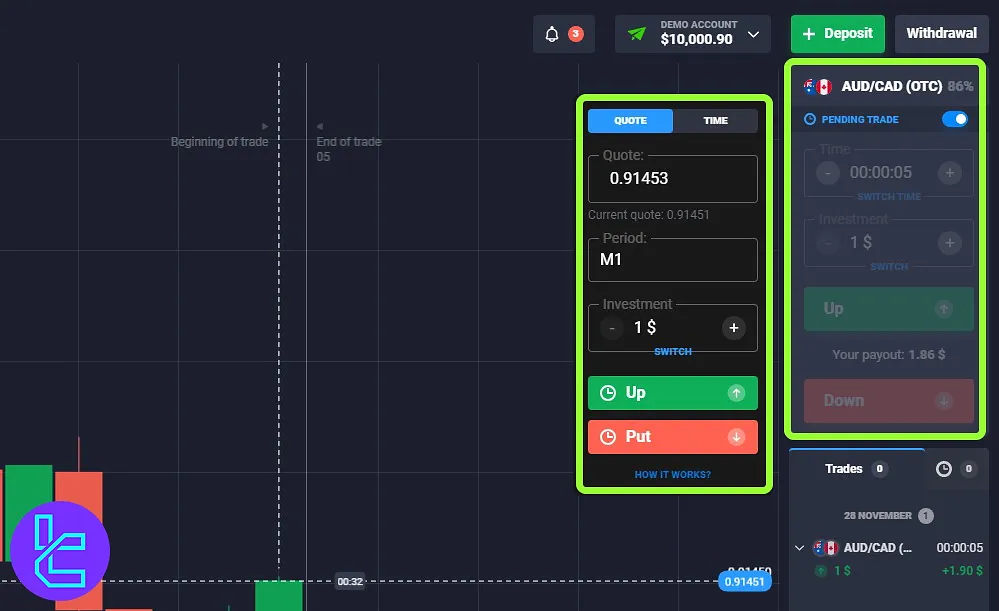Open the Period M1 selector
Image resolution: width=999 pixels, height=611 pixels.
click(x=673, y=259)
